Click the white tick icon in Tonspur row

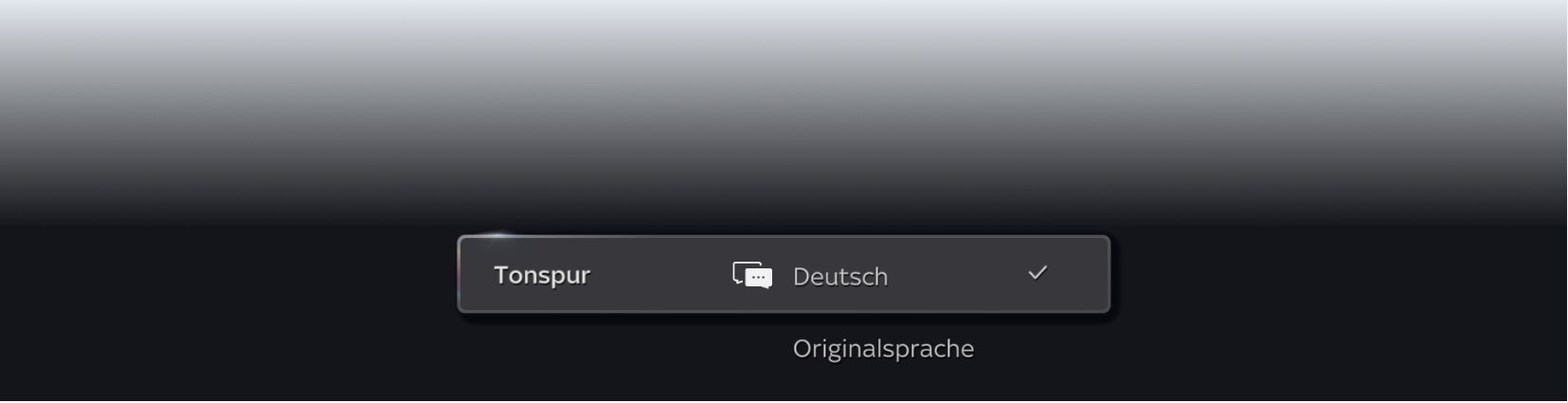click(x=1037, y=273)
